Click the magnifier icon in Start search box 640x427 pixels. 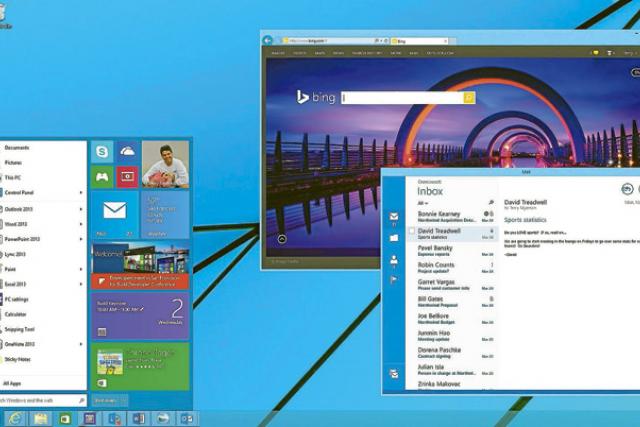point(82,400)
